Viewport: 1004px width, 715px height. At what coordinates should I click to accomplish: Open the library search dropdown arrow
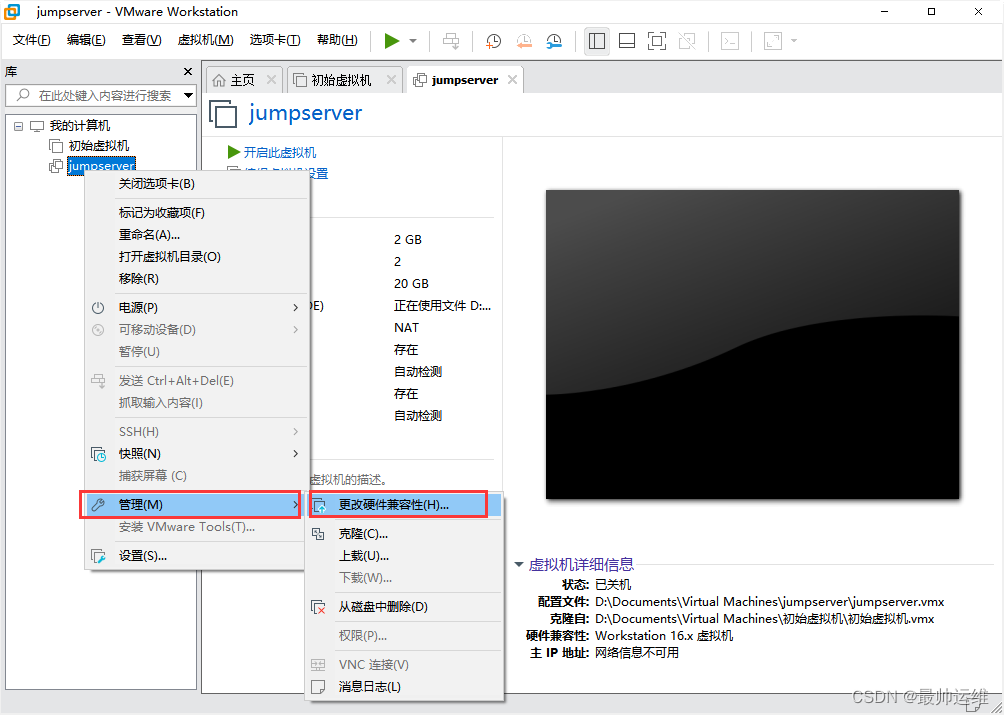pyautogui.click(x=188, y=95)
